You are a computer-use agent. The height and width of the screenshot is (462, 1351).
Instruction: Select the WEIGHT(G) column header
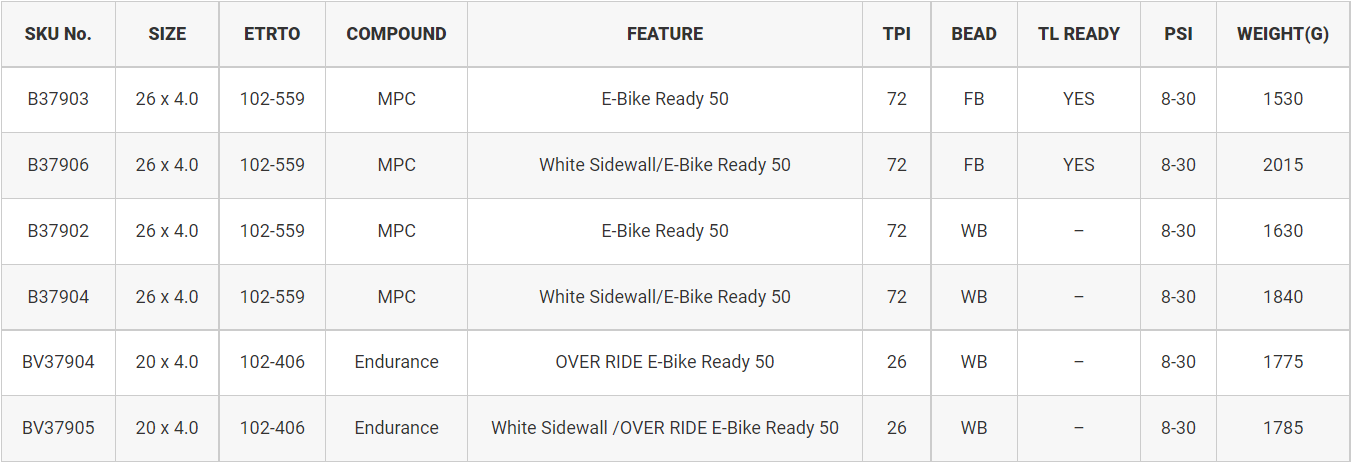[1283, 34]
